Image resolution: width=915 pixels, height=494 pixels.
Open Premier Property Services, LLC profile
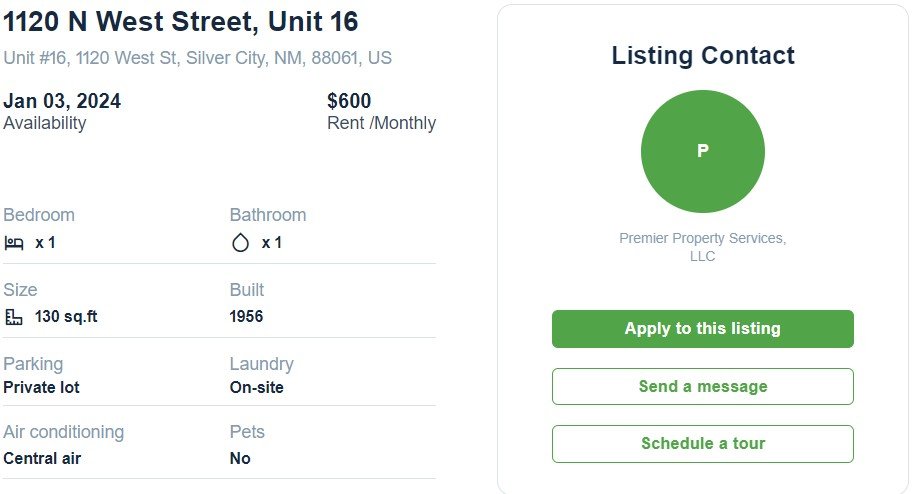(703, 247)
